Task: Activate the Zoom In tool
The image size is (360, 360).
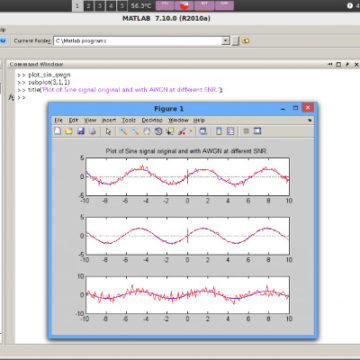Action: tap(124, 131)
